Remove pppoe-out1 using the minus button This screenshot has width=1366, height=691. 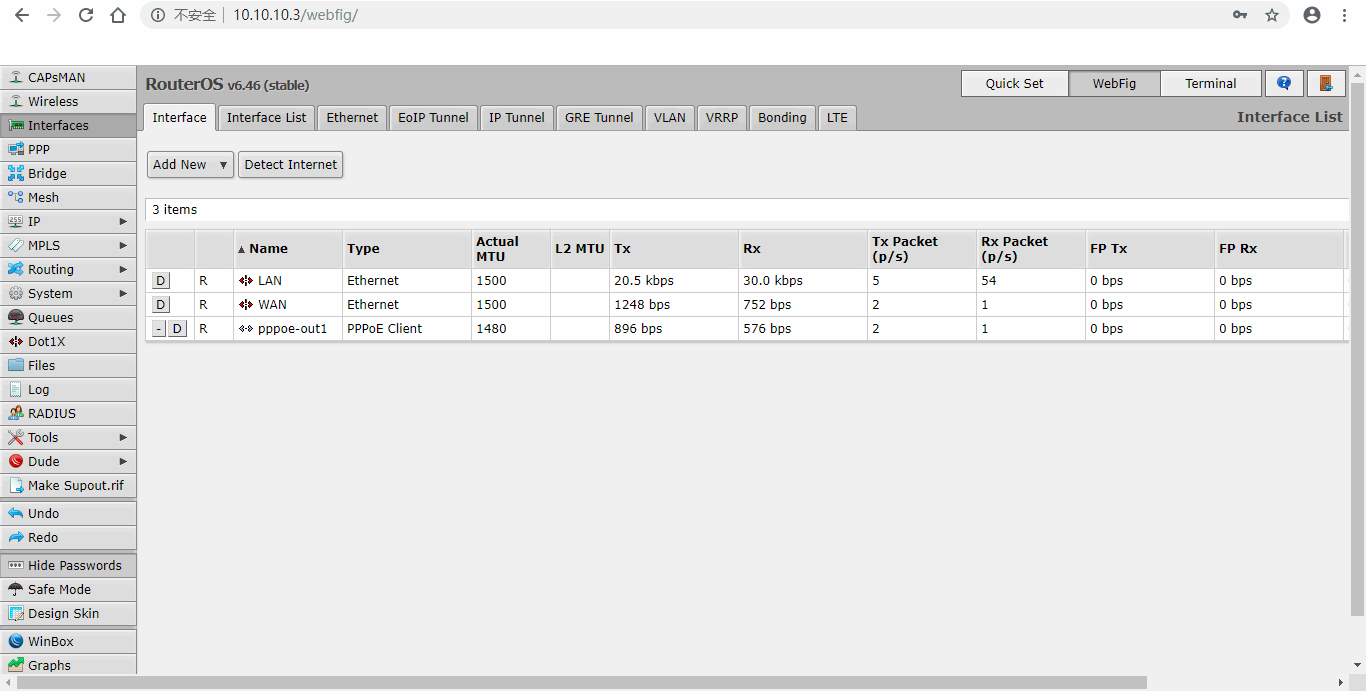(159, 329)
